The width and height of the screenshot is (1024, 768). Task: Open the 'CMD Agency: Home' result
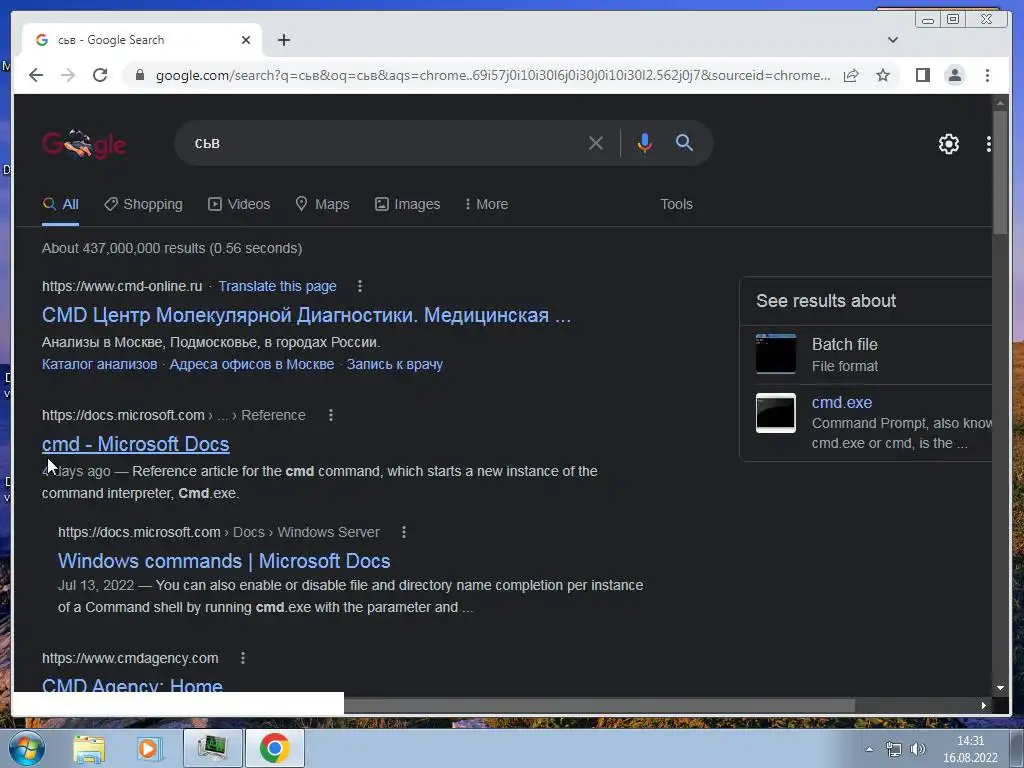click(133, 686)
